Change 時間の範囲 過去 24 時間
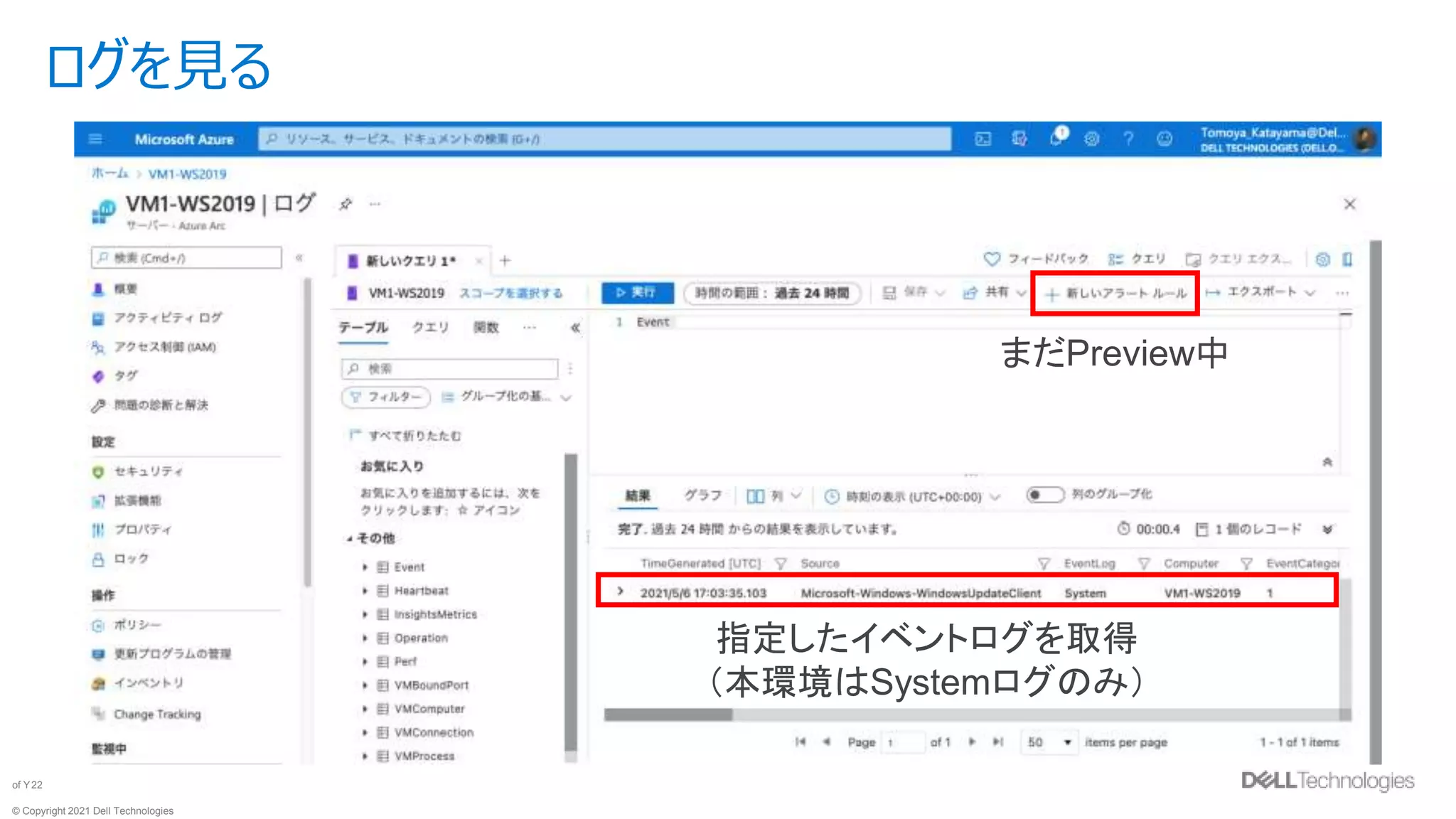Viewport: 1456px width, 819px height. tap(772, 293)
